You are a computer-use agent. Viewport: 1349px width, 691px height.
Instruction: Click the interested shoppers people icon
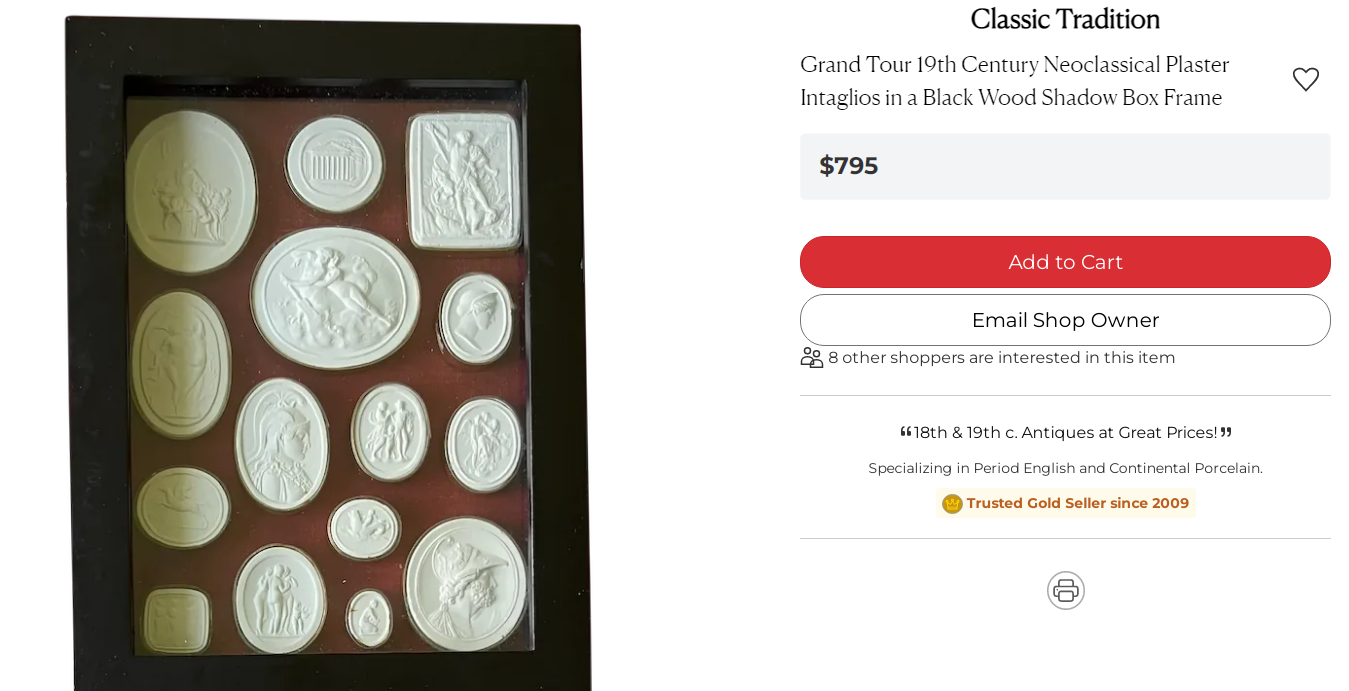pos(811,358)
